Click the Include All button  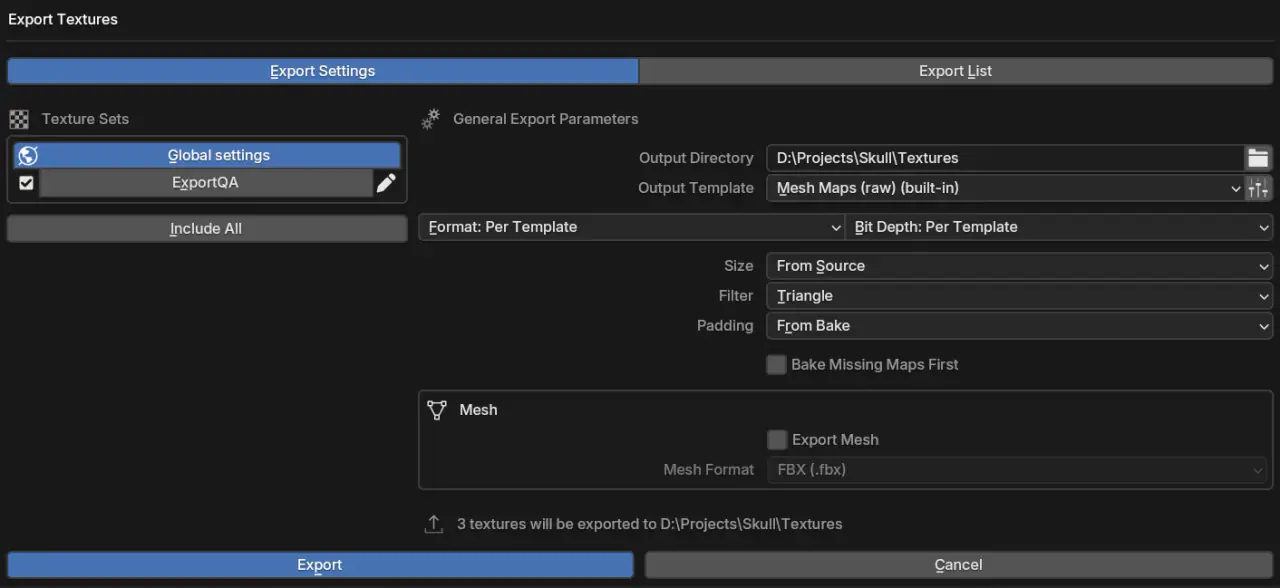207,229
